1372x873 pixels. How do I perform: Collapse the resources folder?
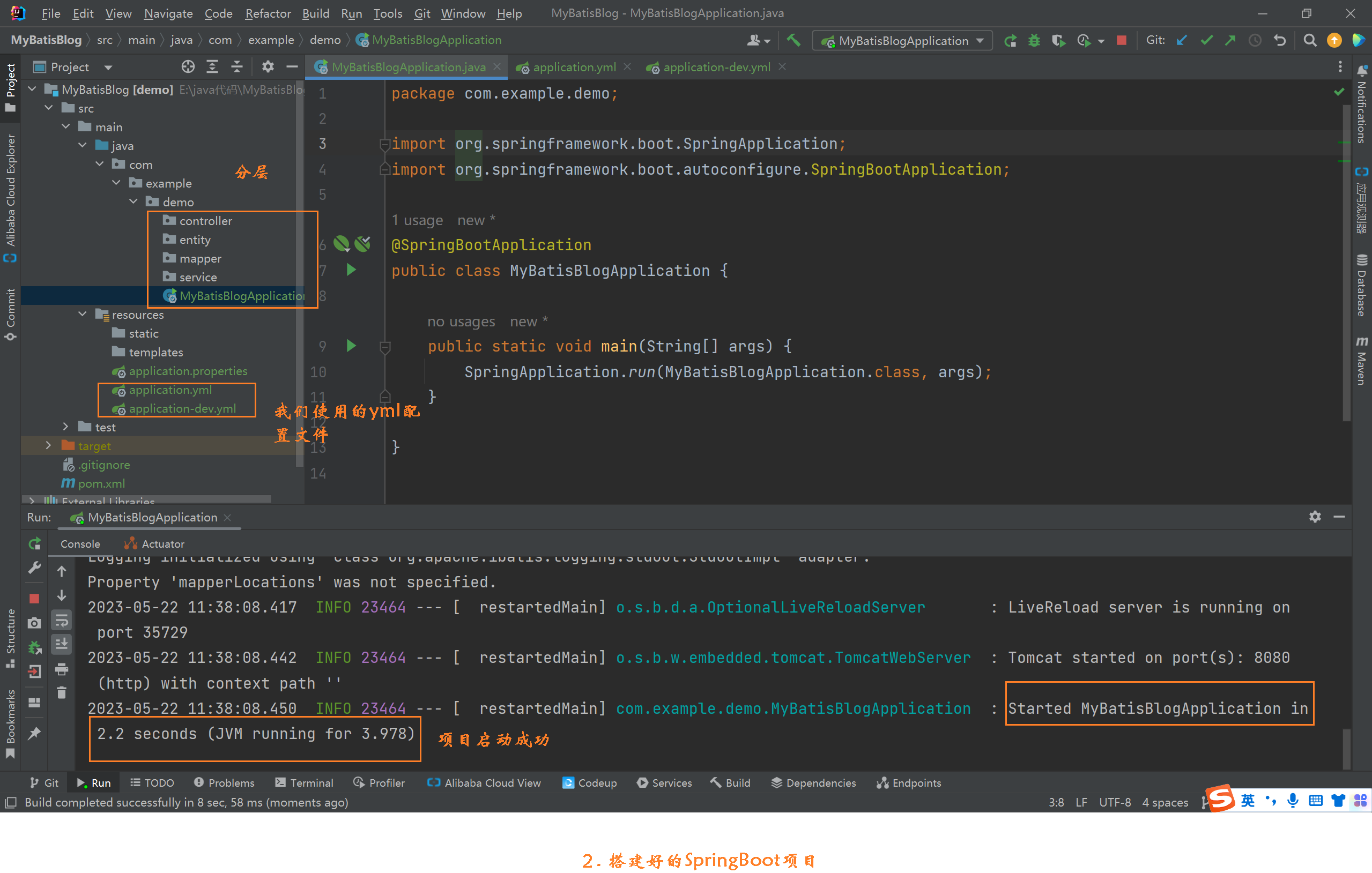pos(83,315)
